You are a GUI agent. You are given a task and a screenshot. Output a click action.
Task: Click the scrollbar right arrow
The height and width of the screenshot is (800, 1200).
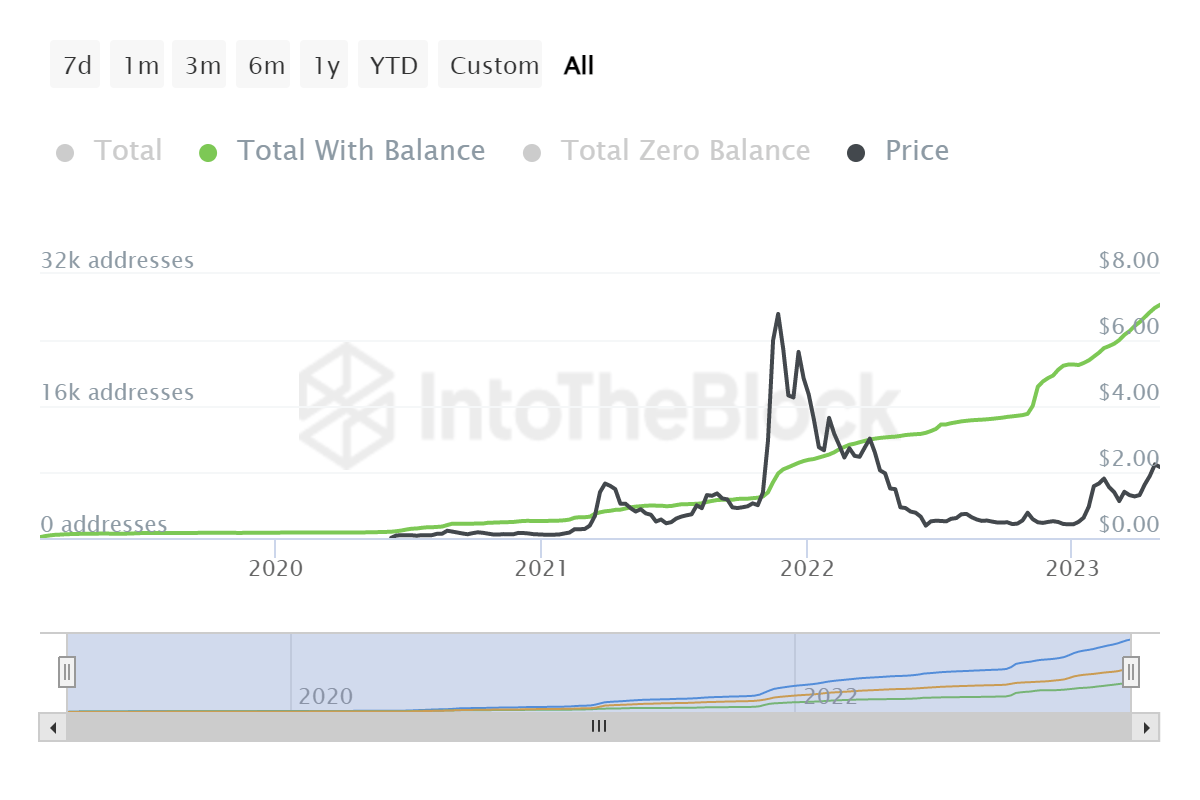pyautogui.click(x=1147, y=727)
